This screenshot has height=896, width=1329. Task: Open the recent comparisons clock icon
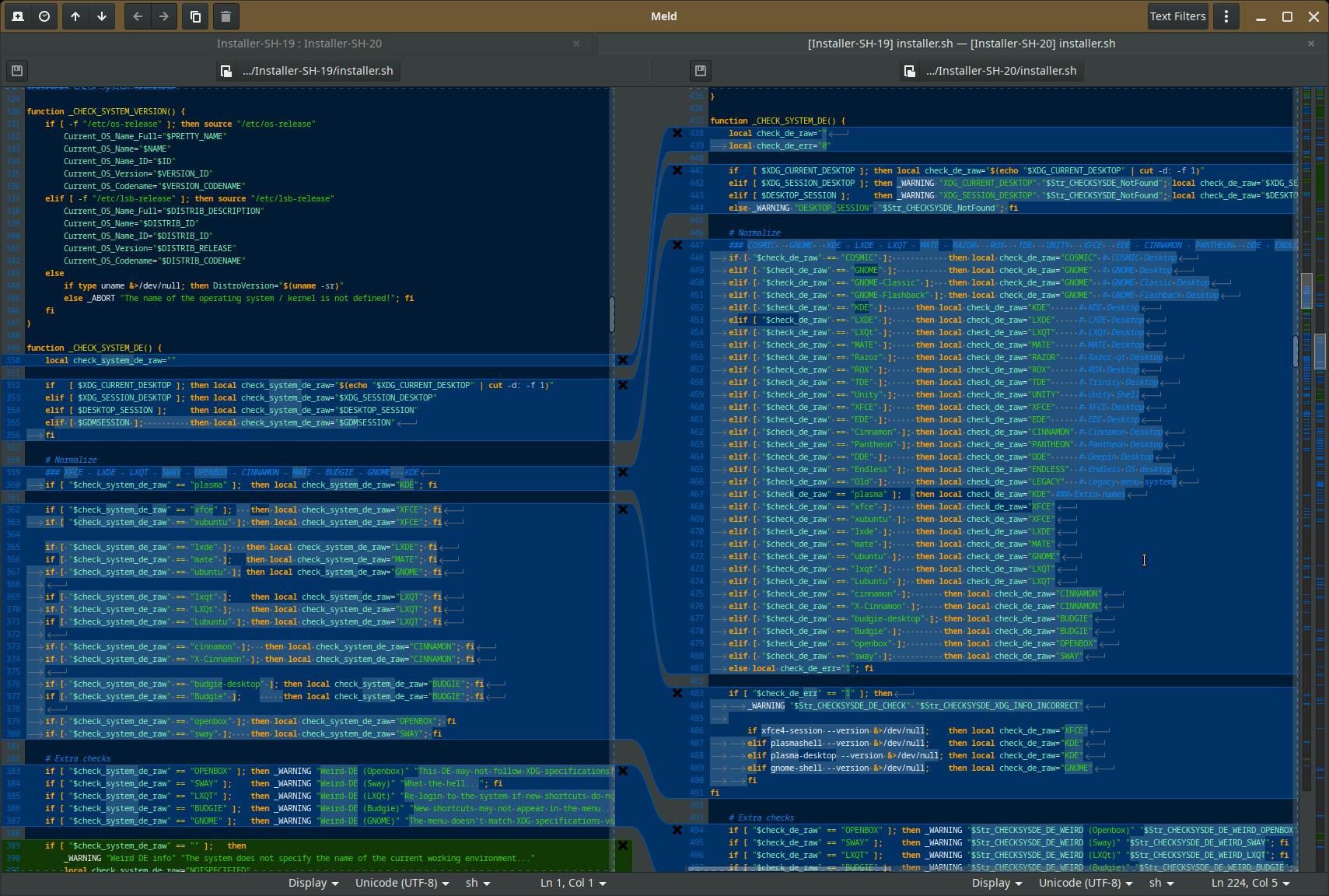point(44,16)
